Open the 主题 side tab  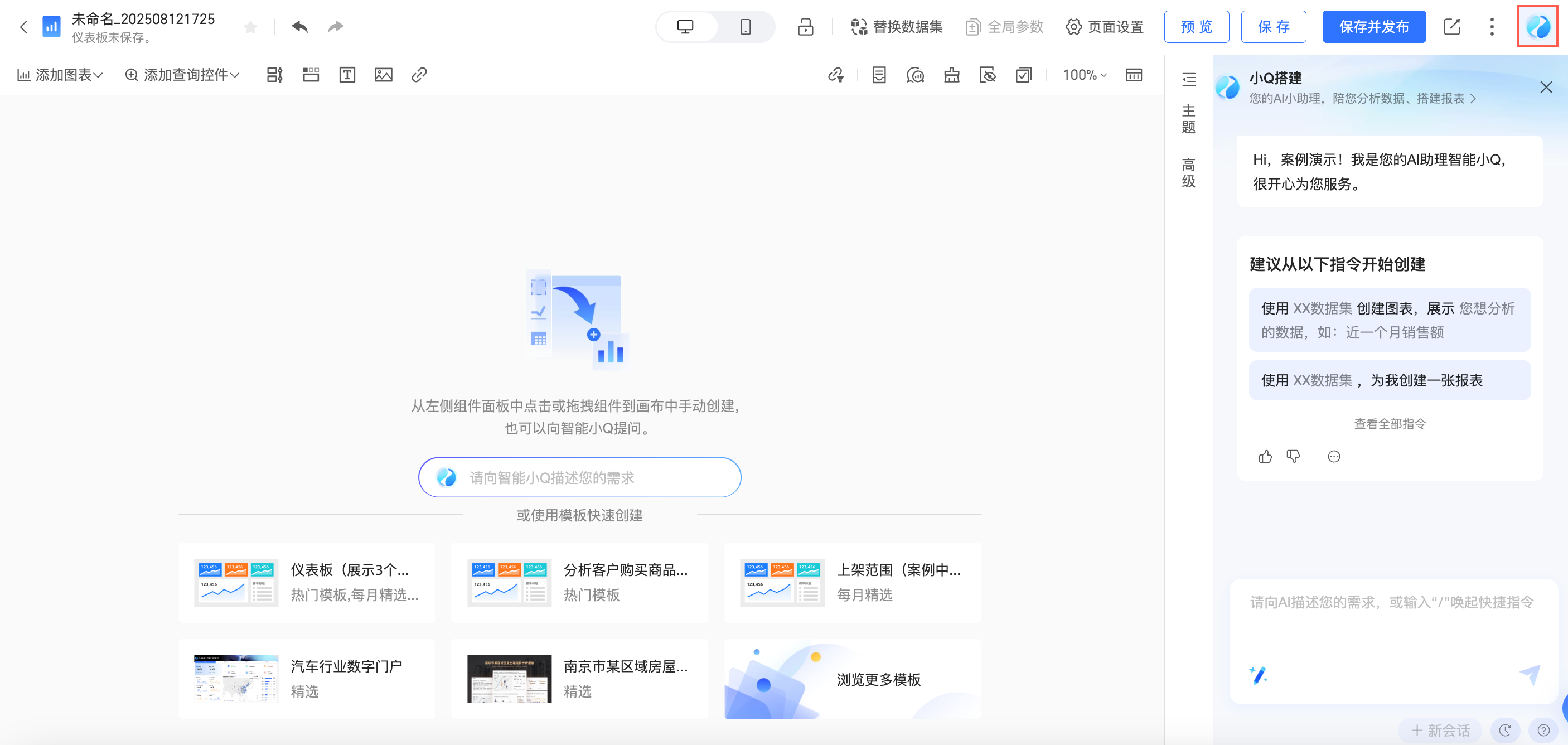1188,119
